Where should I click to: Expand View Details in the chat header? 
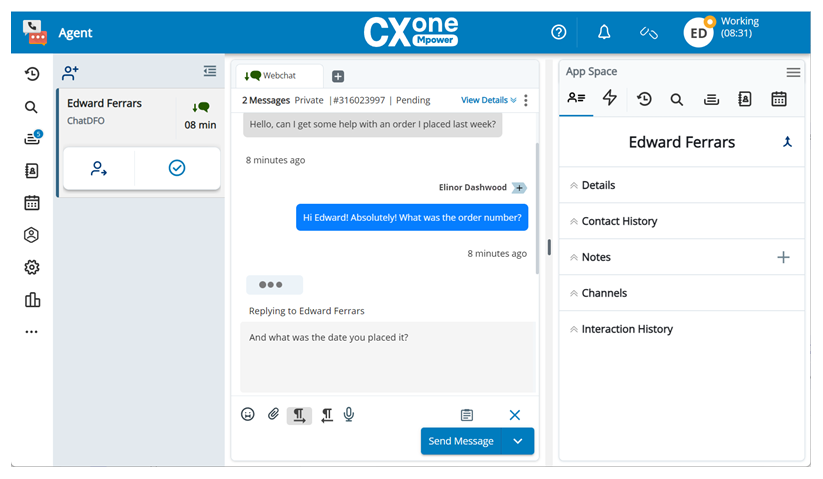pos(488,100)
